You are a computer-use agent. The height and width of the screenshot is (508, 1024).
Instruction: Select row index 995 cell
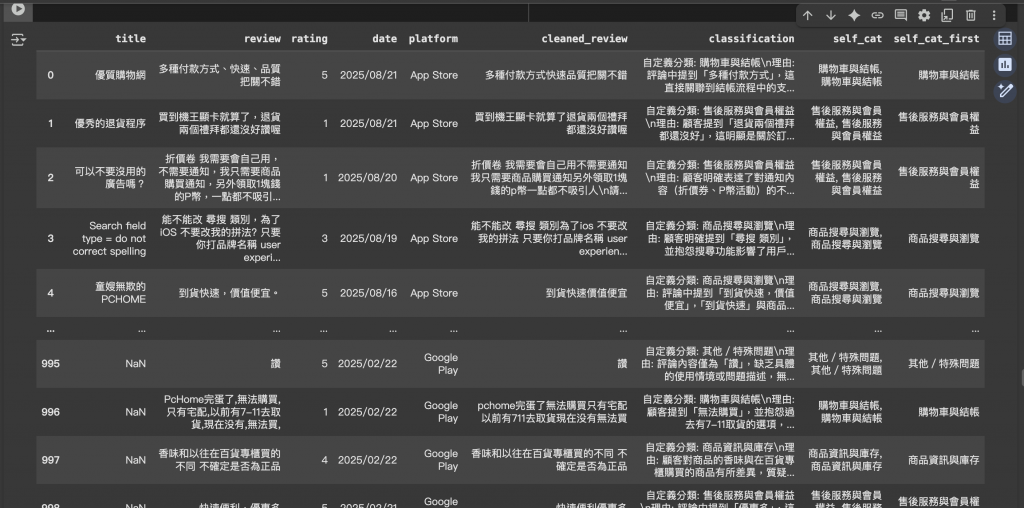(x=50, y=364)
